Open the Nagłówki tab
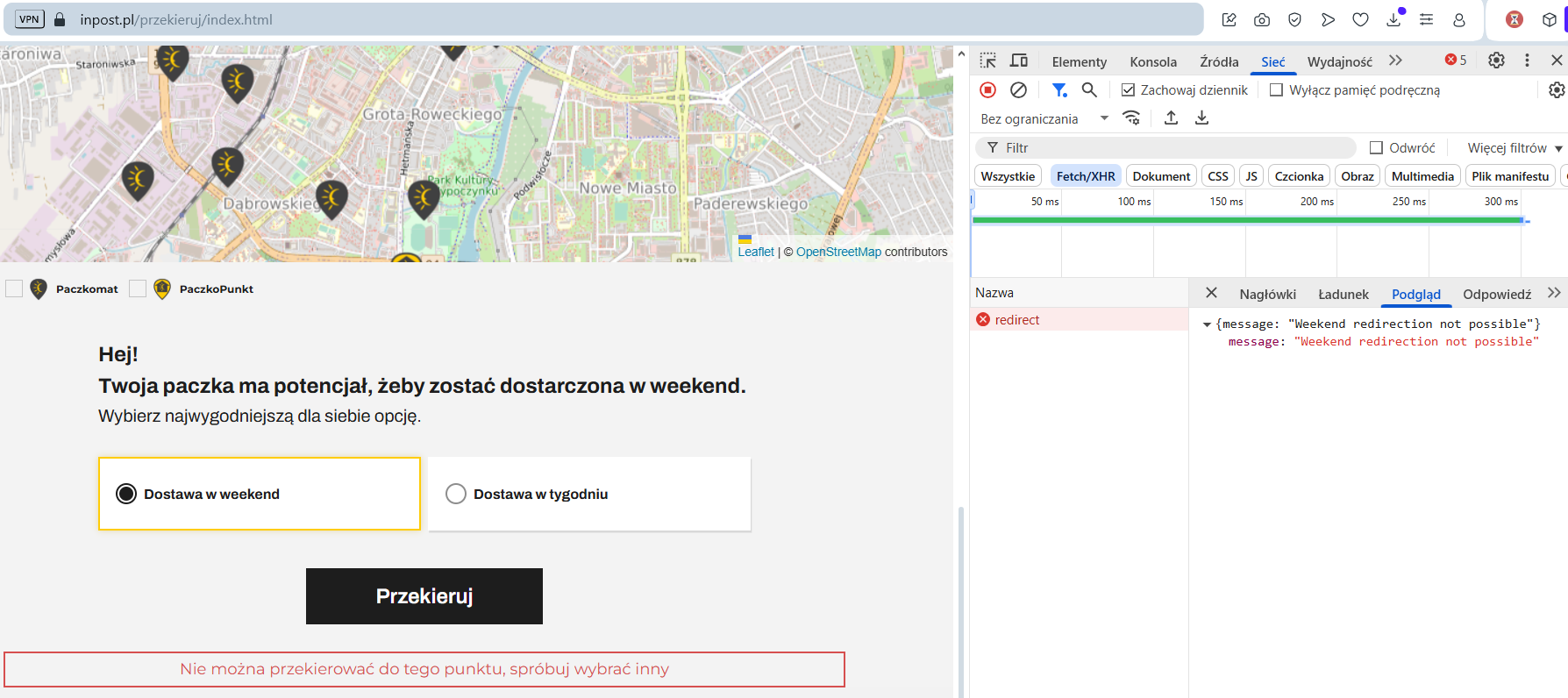The width and height of the screenshot is (1568, 698). click(x=1267, y=294)
